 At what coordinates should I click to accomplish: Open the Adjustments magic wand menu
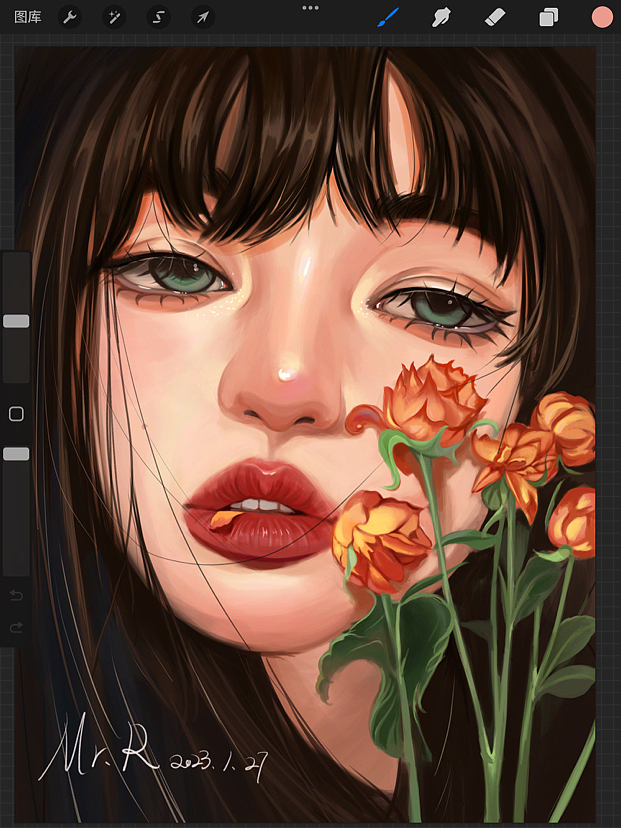click(114, 17)
